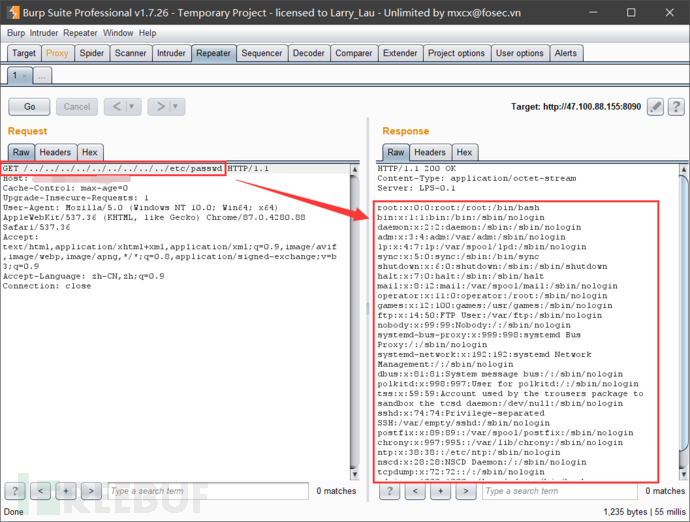Select the Repeater tool tab
The image size is (690, 522).
tap(213, 53)
